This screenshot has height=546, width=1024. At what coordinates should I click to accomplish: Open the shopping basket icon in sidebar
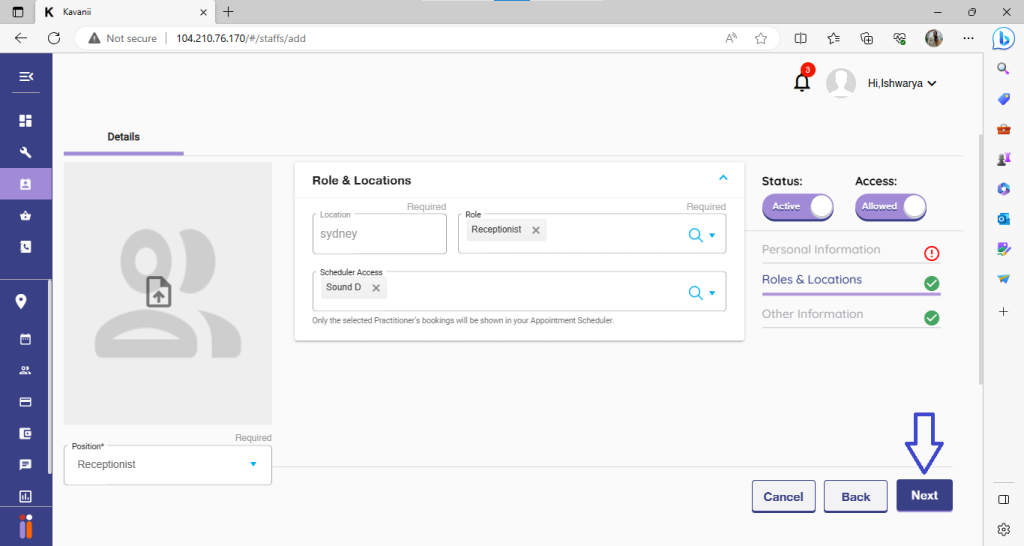[26, 215]
